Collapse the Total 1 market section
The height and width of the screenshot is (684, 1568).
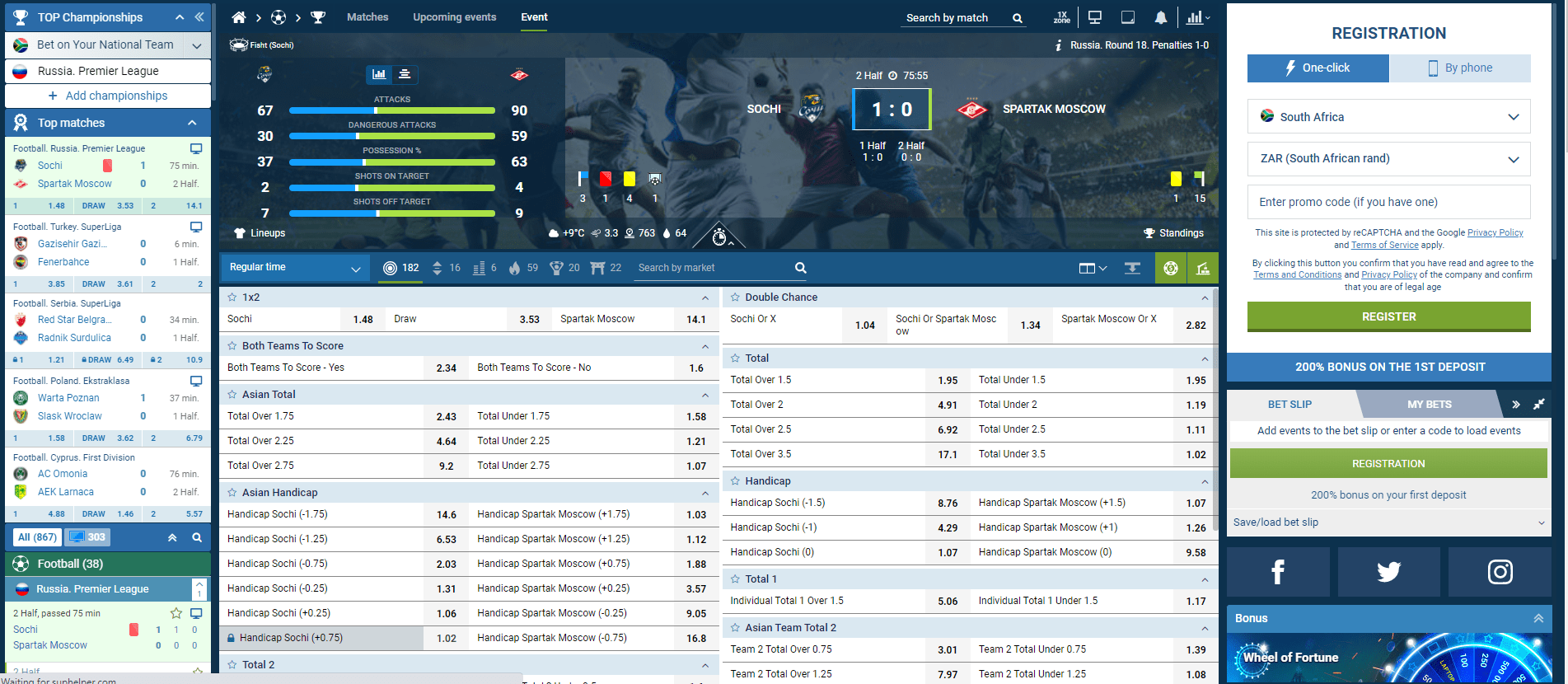(1205, 579)
